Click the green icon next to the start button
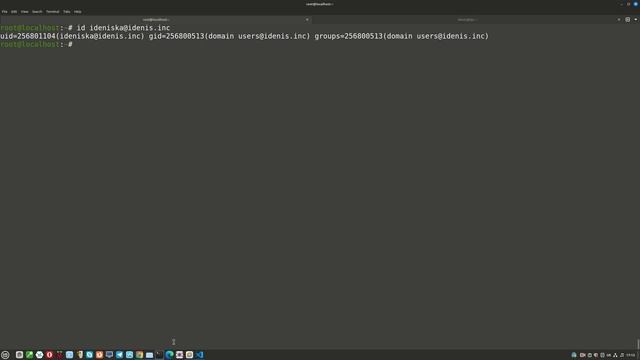 (29, 355)
